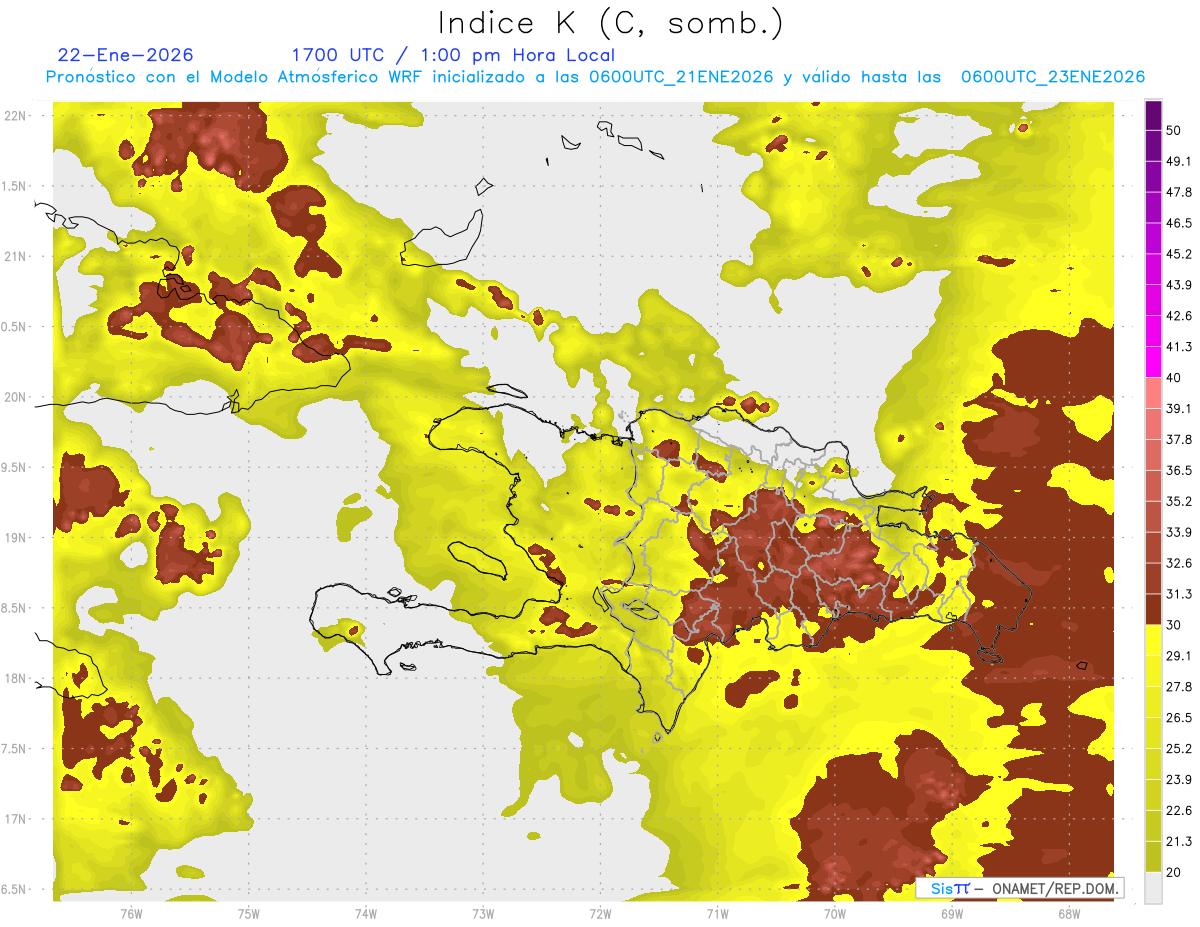Viewport: 1200px width, 927px height.
Task: Click the color scale value '39.1'
Action: pyautogui.click(x=1180, y=409)
